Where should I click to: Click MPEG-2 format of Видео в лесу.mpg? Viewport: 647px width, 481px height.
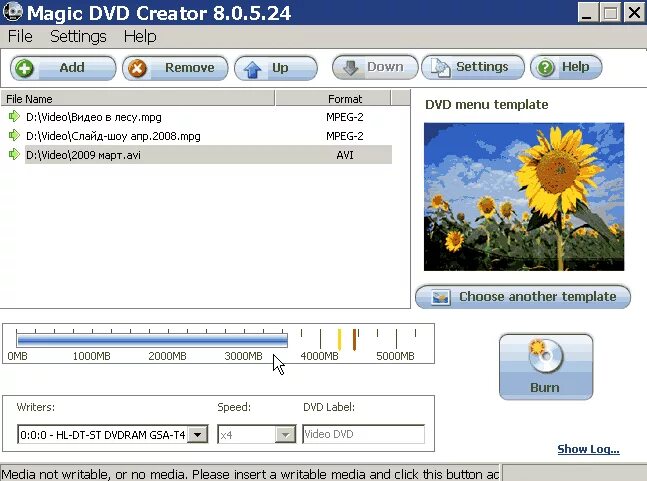(345, 117)
